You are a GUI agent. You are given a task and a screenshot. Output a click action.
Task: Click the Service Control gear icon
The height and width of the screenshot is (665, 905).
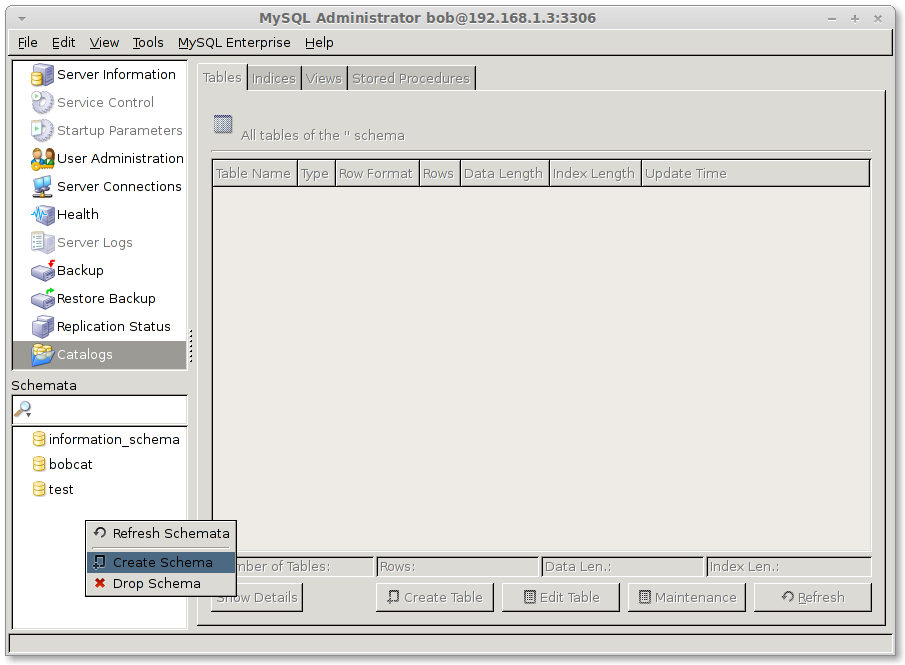(x=42, y=102)
